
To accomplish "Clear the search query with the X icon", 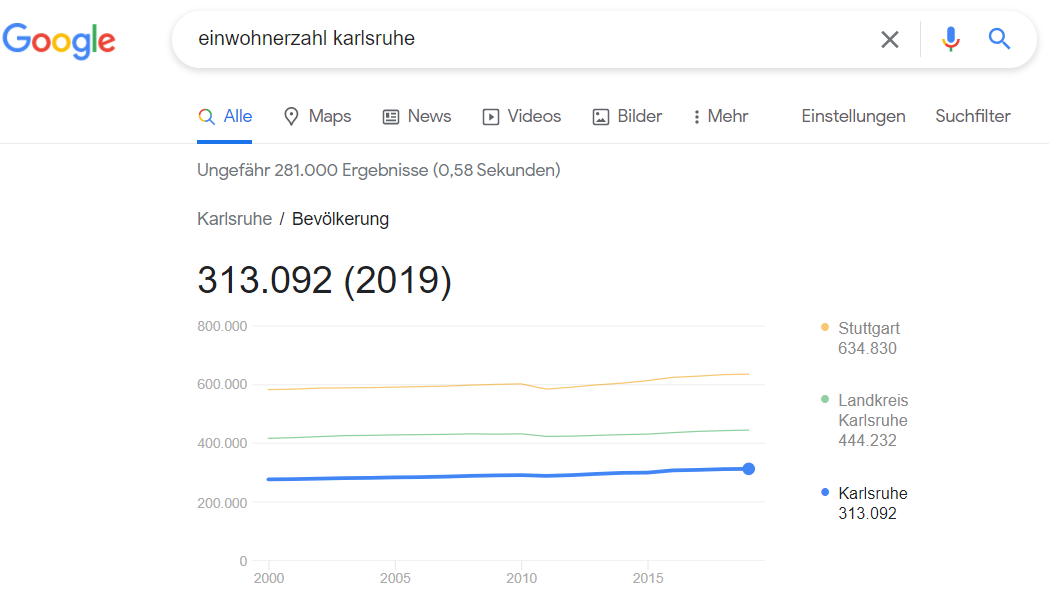I will (890, 39).
